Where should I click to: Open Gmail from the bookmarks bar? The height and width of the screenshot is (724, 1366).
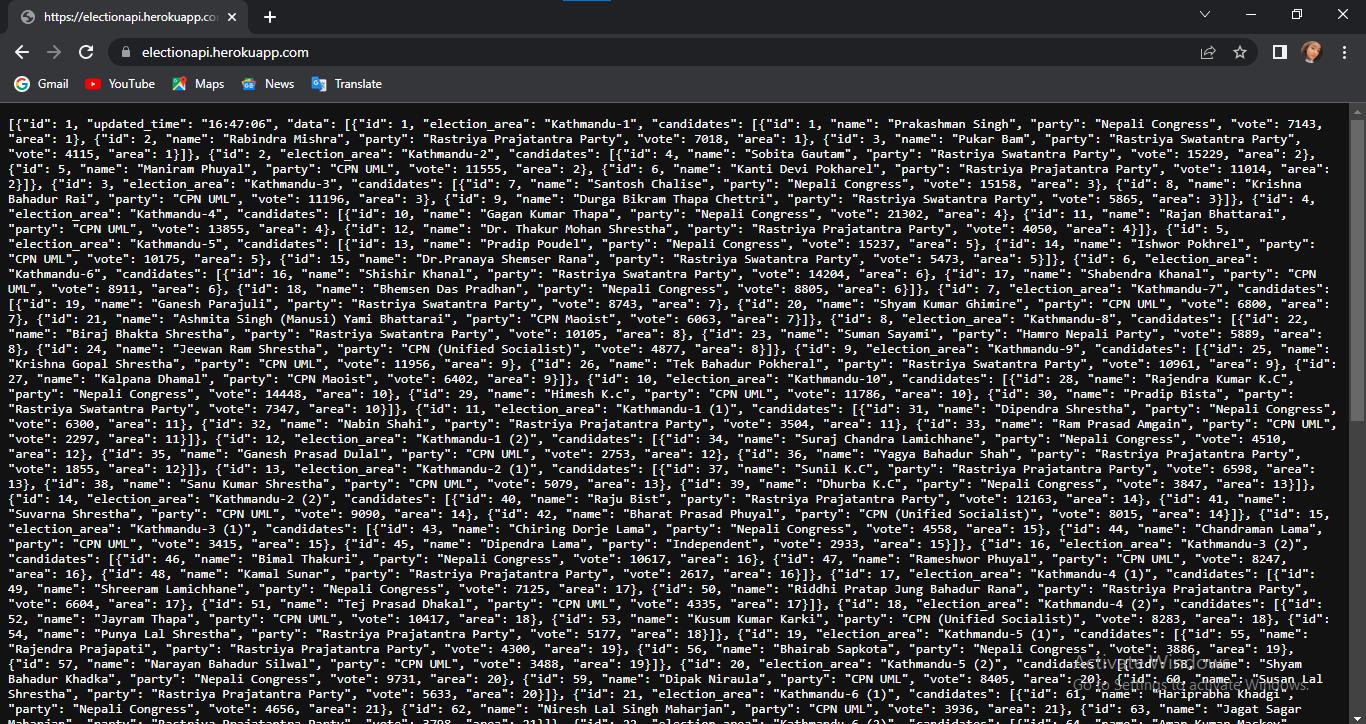40,84
